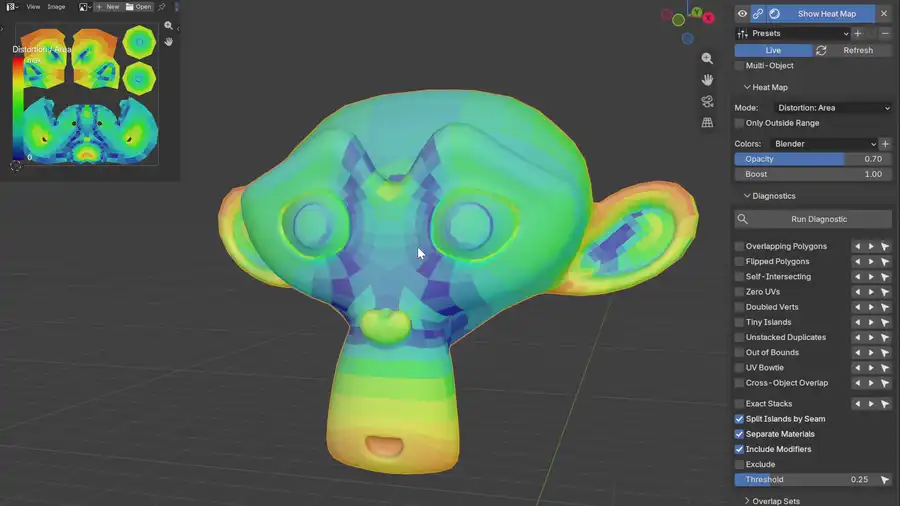Click select cursor icon for Tiny Islands
This screenshot has width=900, height=506.
pos(885,322)
